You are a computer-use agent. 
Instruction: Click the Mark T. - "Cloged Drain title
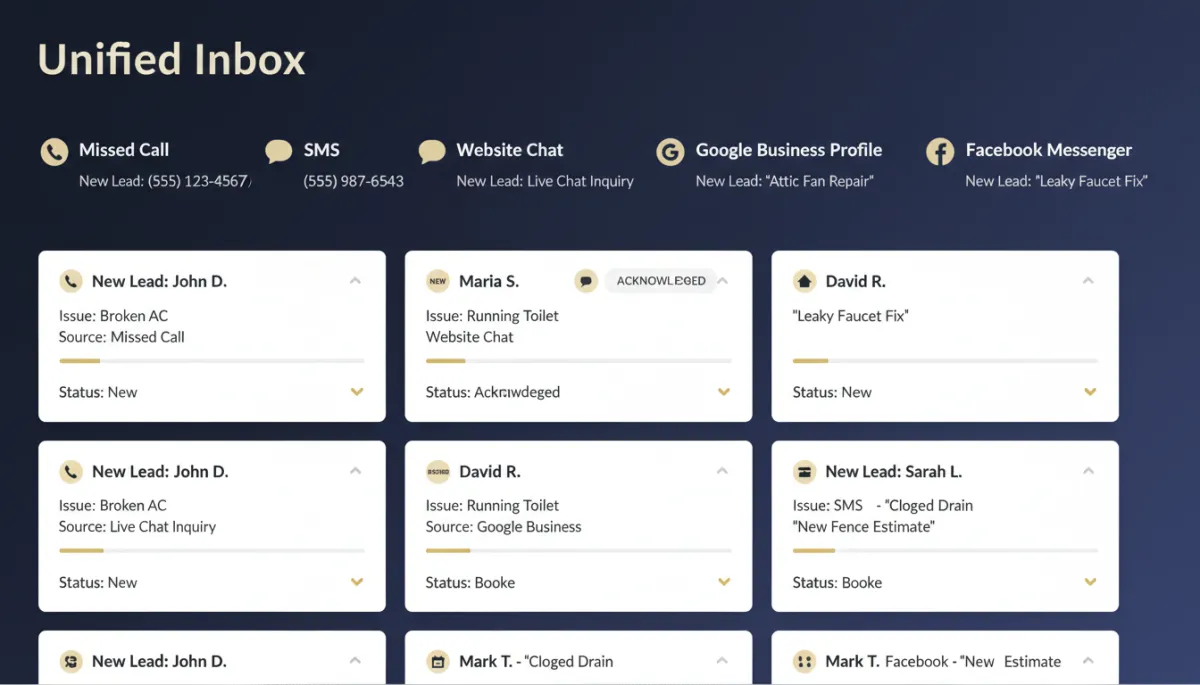[x=536, y=661]
